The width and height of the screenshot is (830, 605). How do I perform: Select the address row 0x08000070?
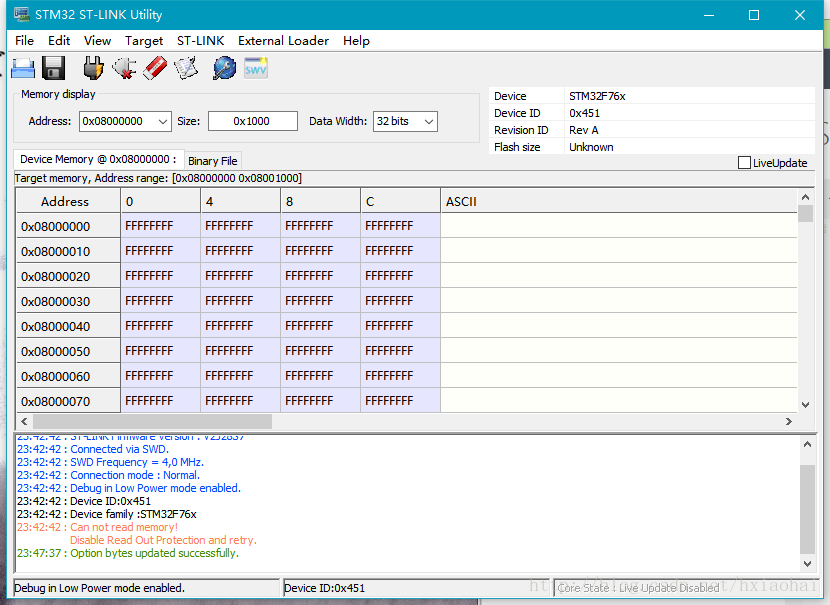[68, 401]
